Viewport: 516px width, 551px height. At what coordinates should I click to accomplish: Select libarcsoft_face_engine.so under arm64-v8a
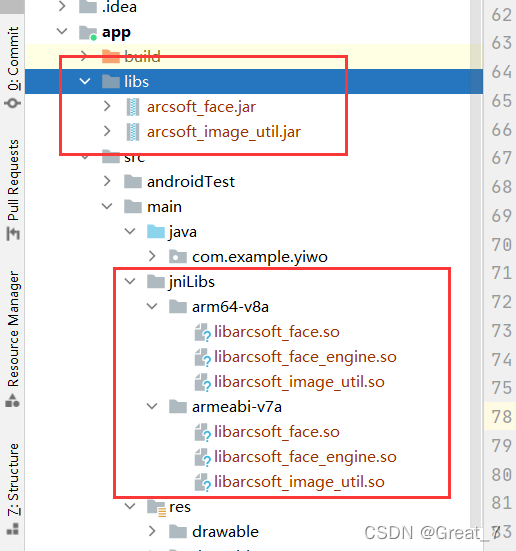coord(305,357)
